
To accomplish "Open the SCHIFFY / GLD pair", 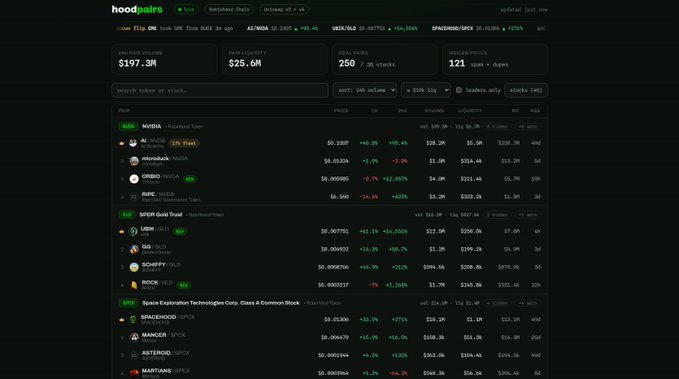I will 329,267.
